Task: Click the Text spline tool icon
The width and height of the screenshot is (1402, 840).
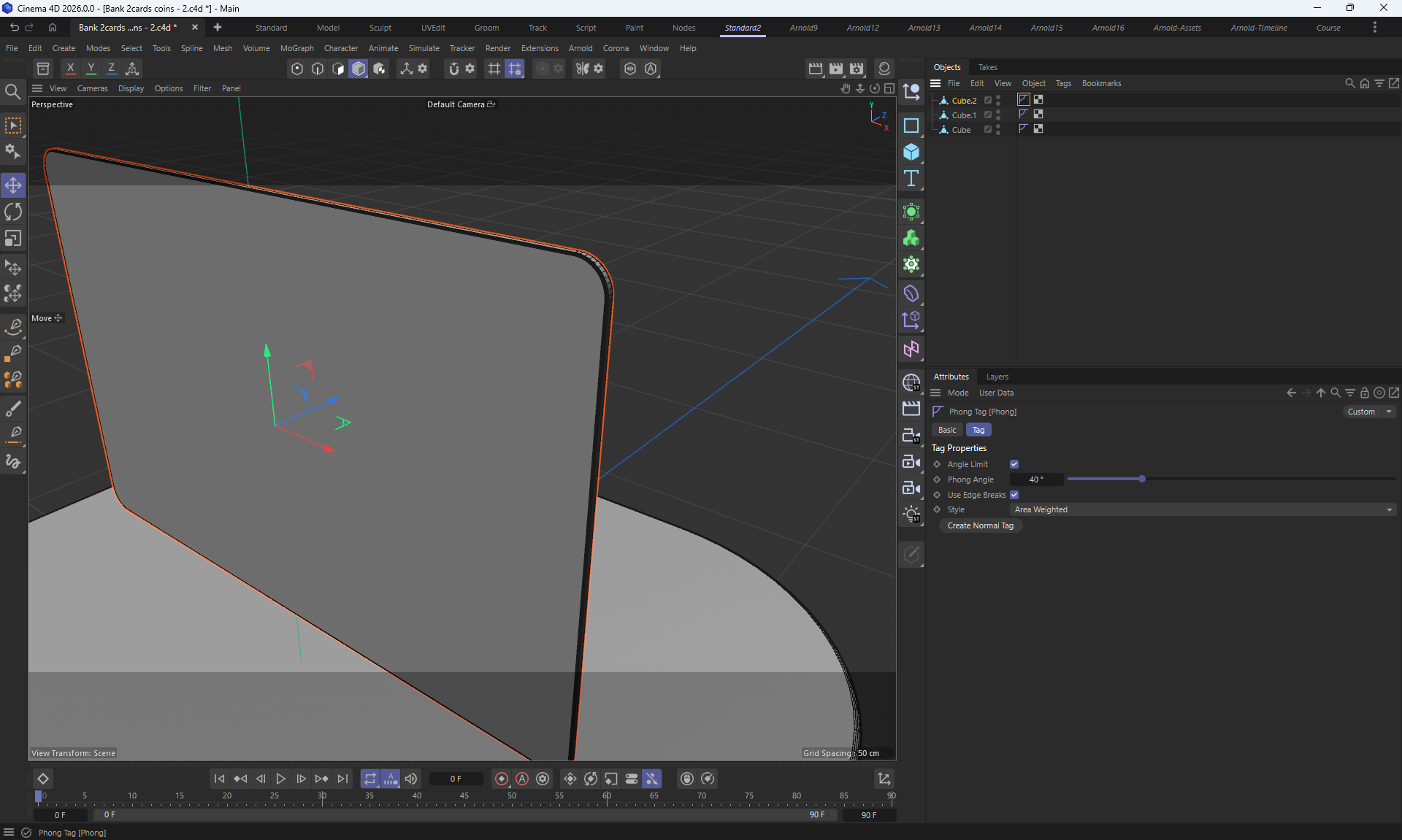Action: point(911,179)
